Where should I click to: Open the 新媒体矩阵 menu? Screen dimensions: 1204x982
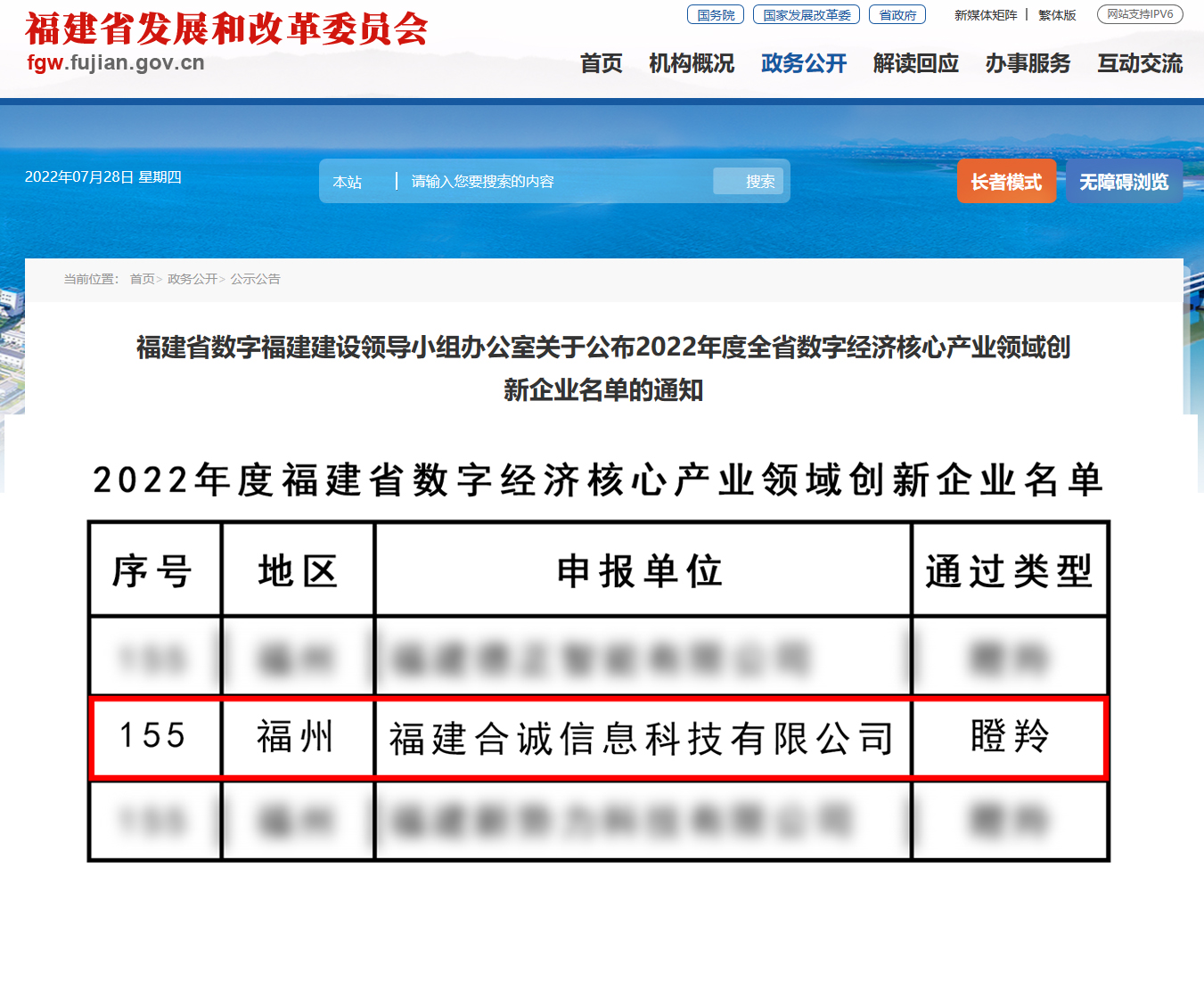[985, 15]
